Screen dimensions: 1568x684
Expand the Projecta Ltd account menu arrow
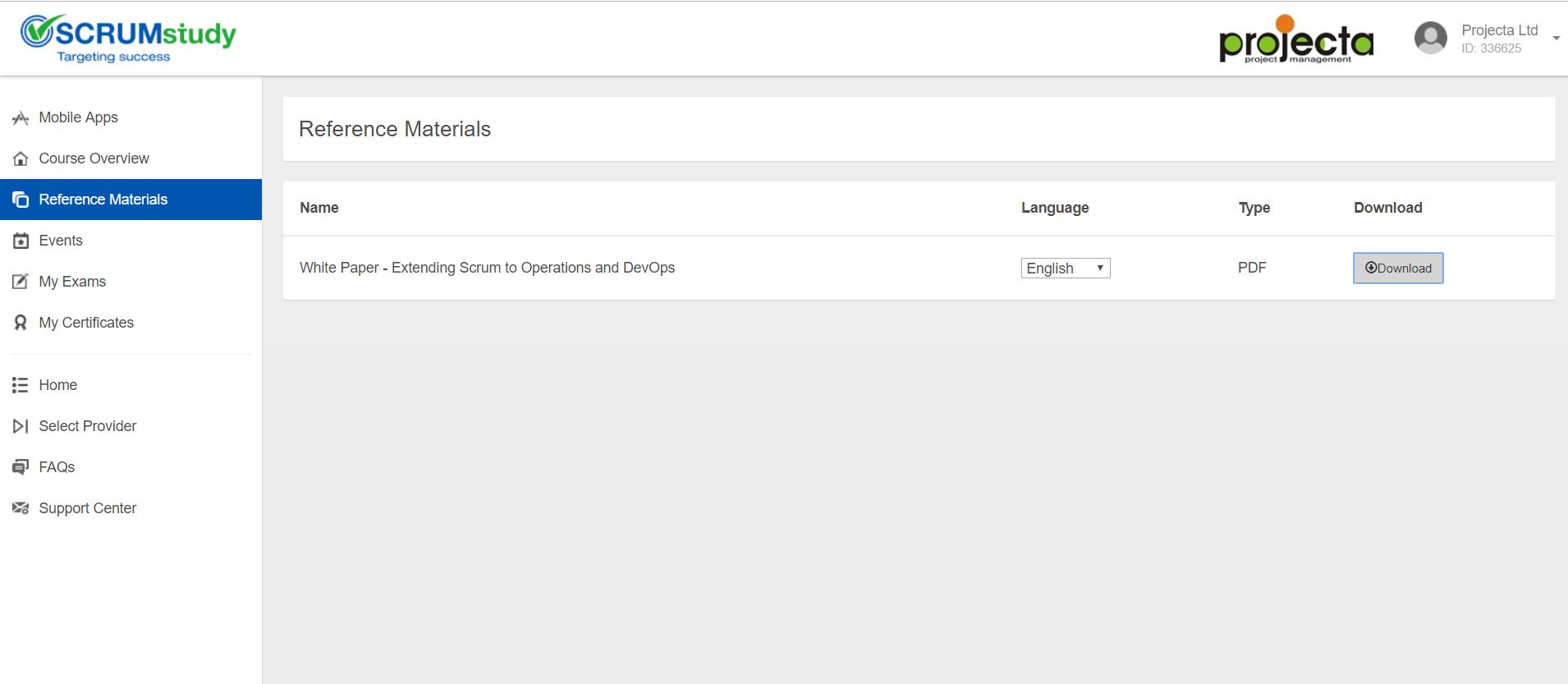[x=1556, y=38]
